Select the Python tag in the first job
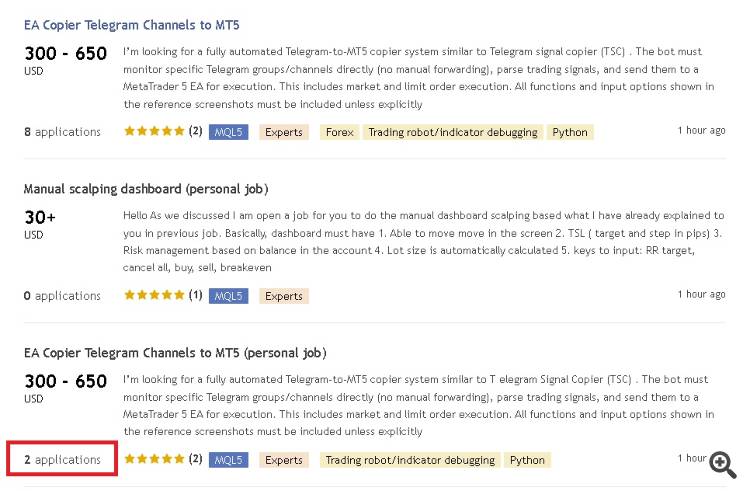750x491 pixels. click(570, 132)
